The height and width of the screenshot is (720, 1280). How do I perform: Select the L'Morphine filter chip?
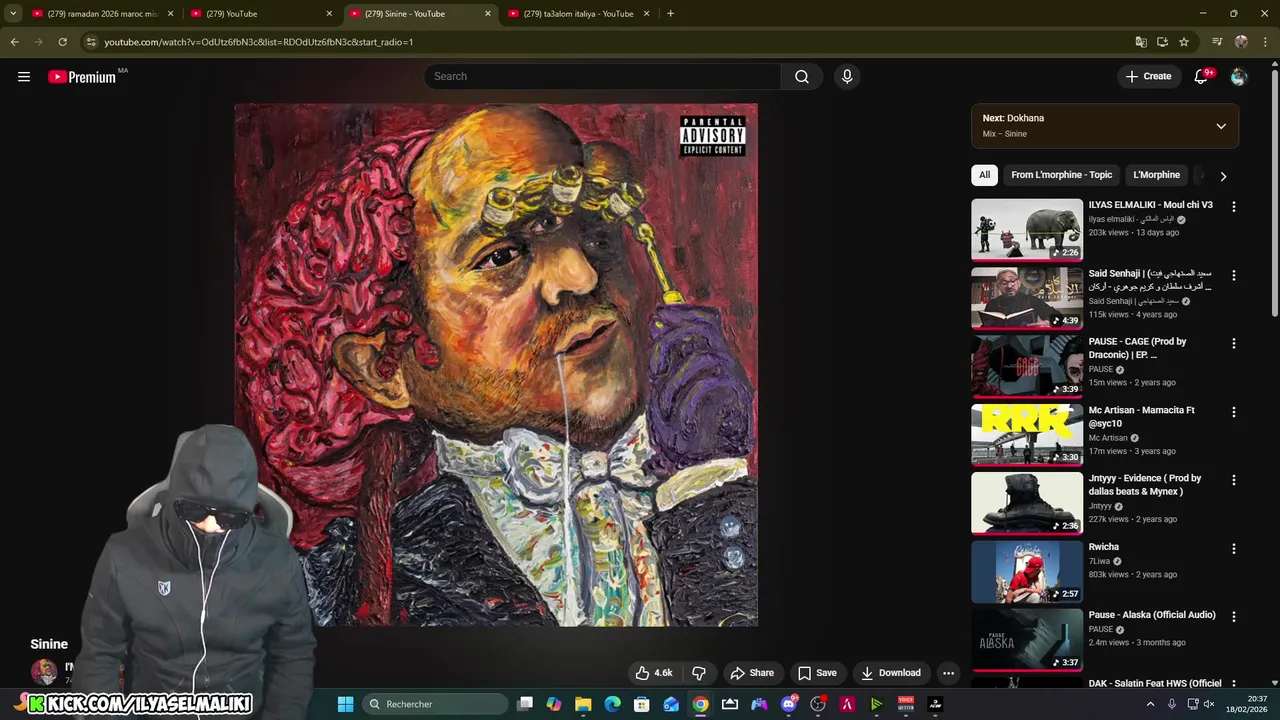click(x=1156, y=175)
